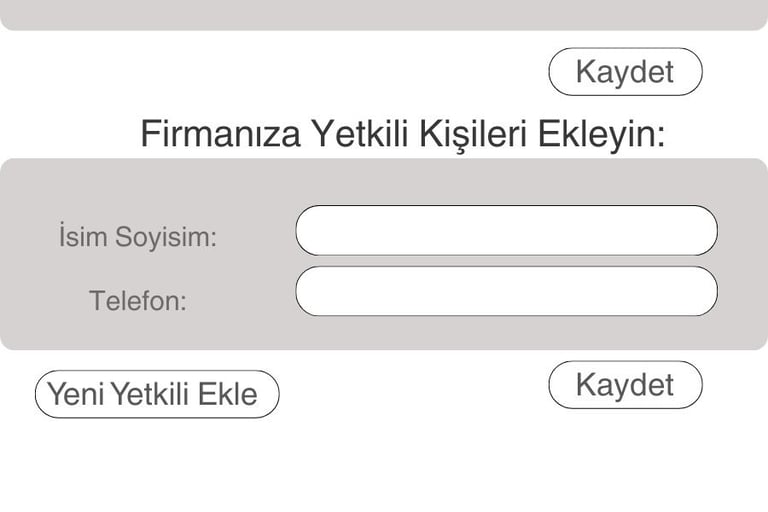Screen dimensions: 768x512
Task: Save the authorized person form with lower Kaydet
Action: 625,385
